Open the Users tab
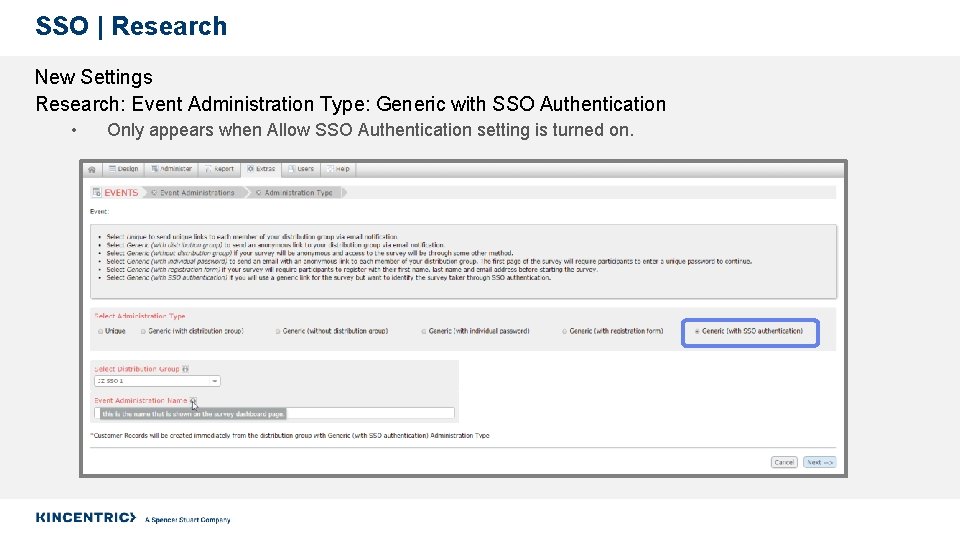 click(x=301, y=169)
